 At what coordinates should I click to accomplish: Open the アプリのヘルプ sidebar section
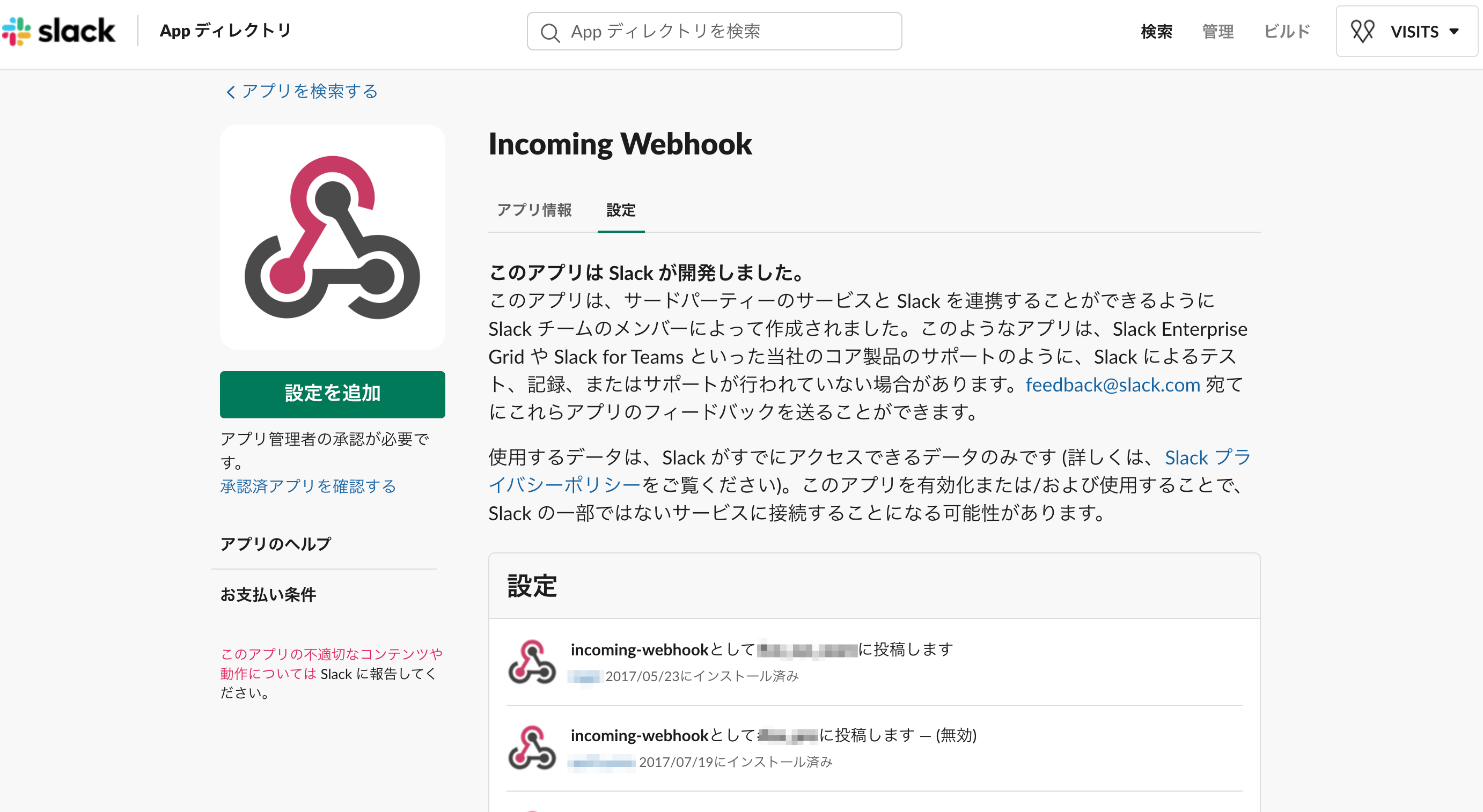(275, 544)
